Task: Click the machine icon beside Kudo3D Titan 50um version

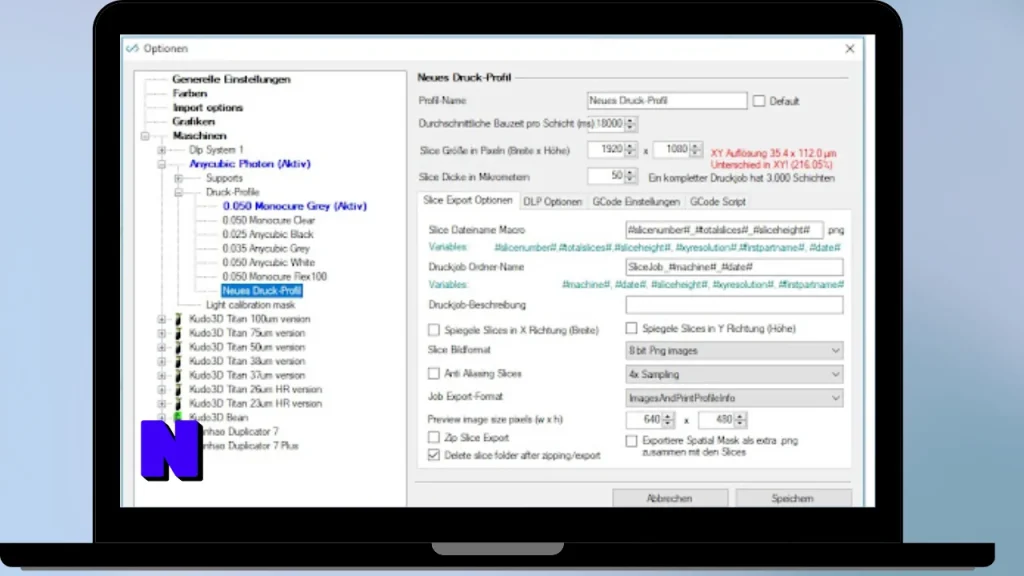Action: point(178,347)
